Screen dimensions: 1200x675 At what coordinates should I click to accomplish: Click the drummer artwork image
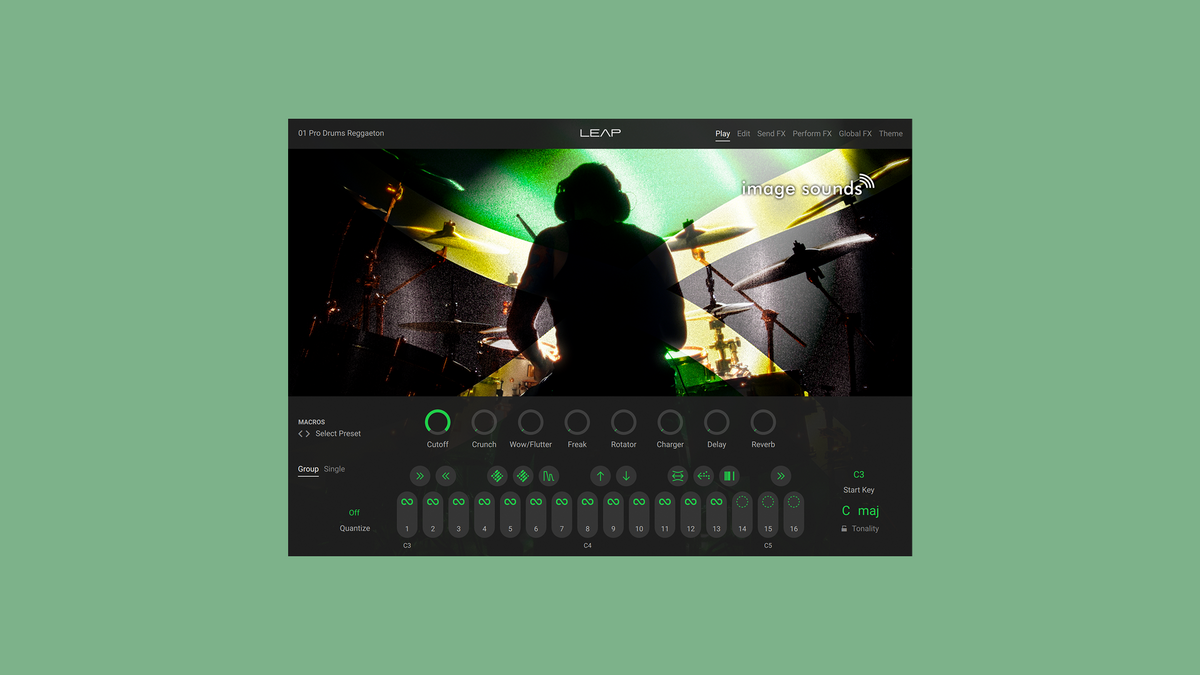tap(600, 272)
